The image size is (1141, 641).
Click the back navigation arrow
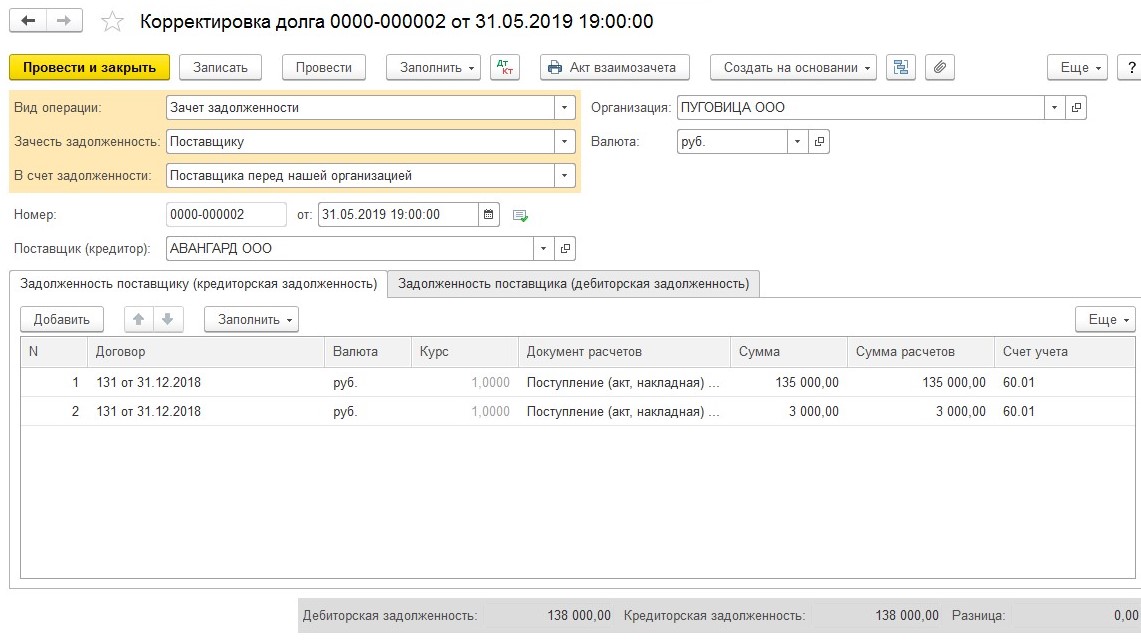click(29, 21)
